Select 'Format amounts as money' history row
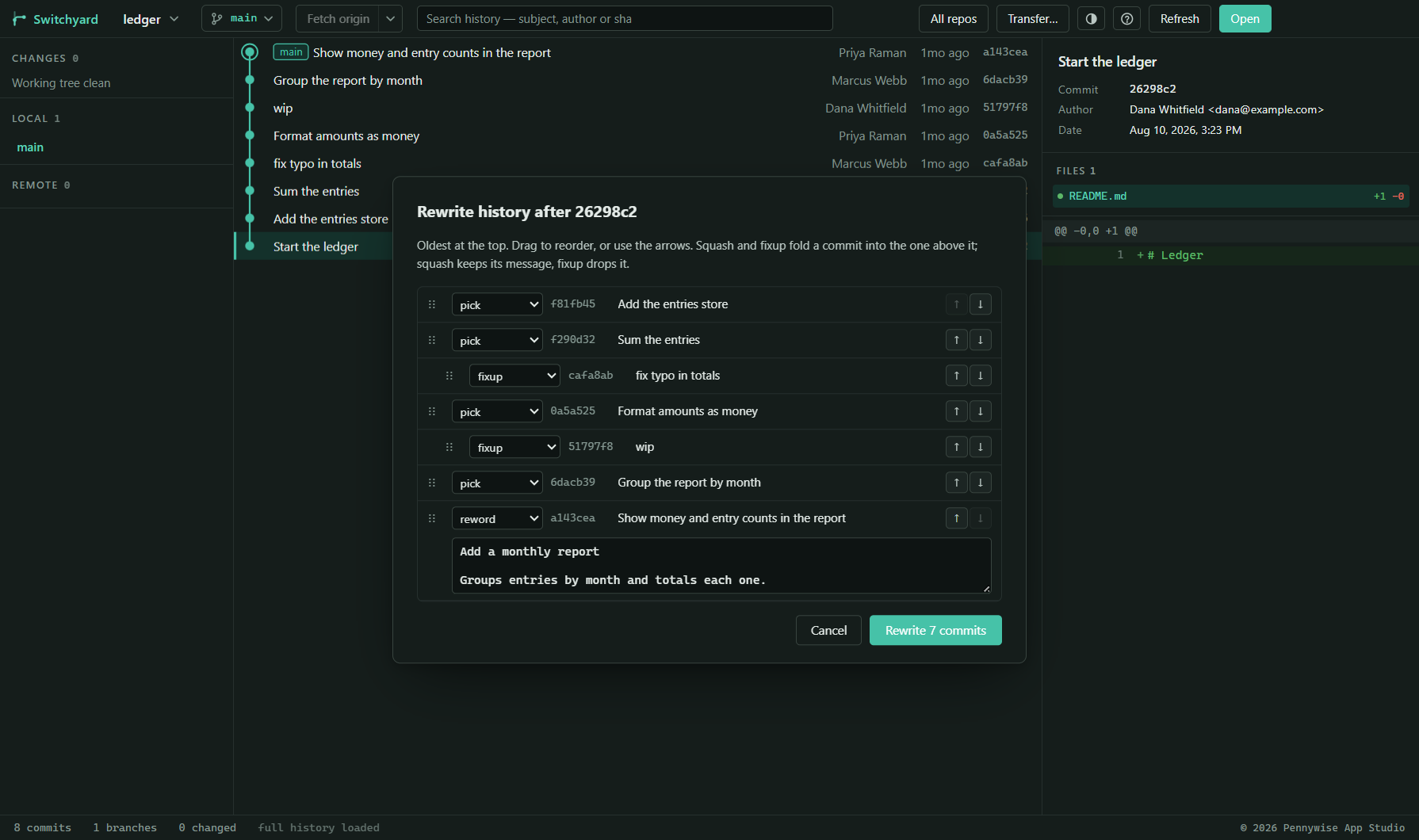1419x840 pixels. [638, 136]
